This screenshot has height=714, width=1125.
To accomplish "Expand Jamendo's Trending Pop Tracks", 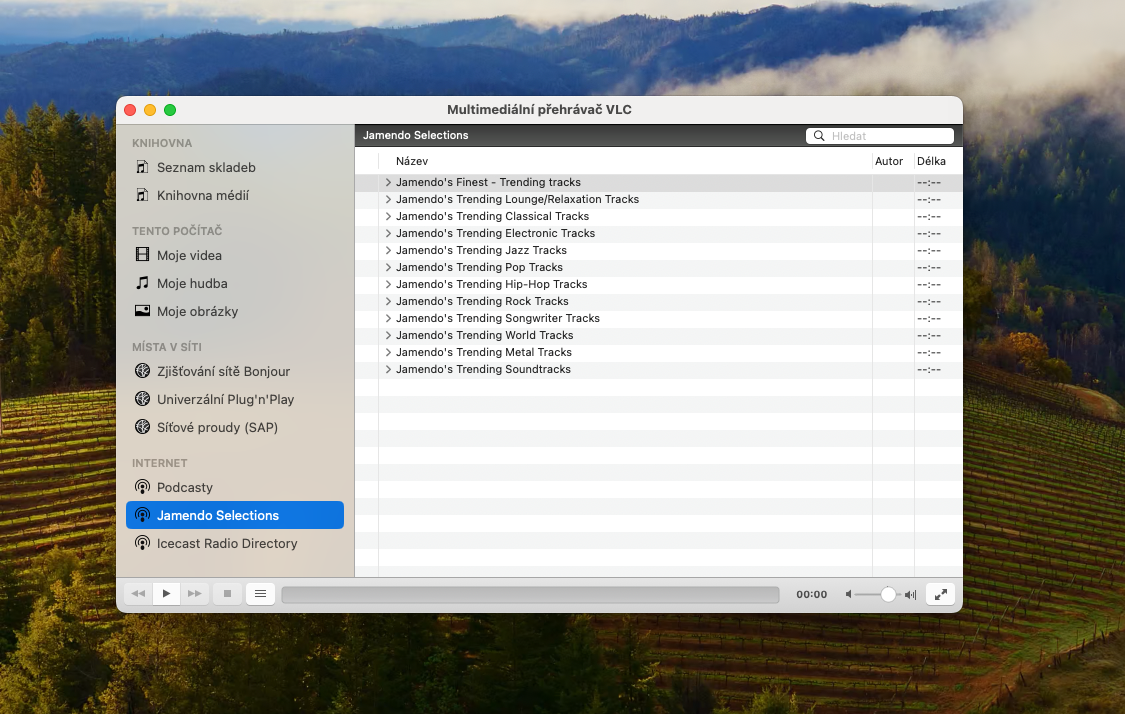I will point(388,267).
